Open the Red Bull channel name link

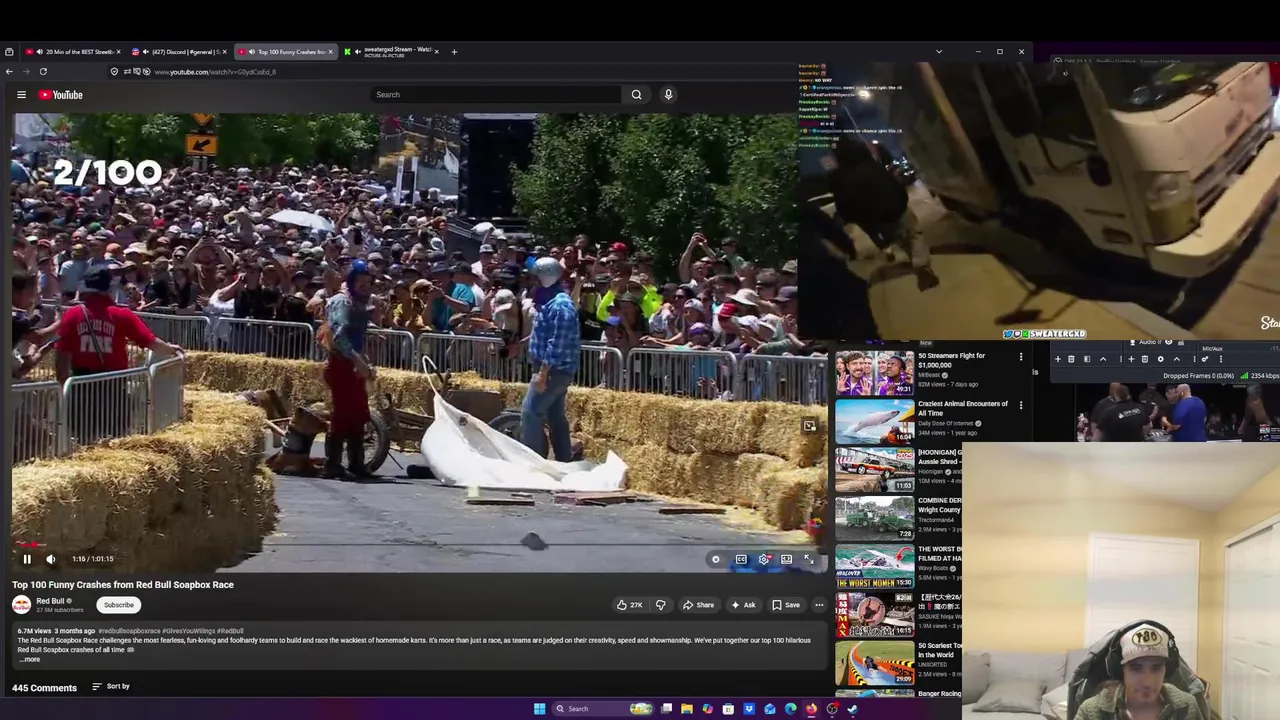point(50,601)
